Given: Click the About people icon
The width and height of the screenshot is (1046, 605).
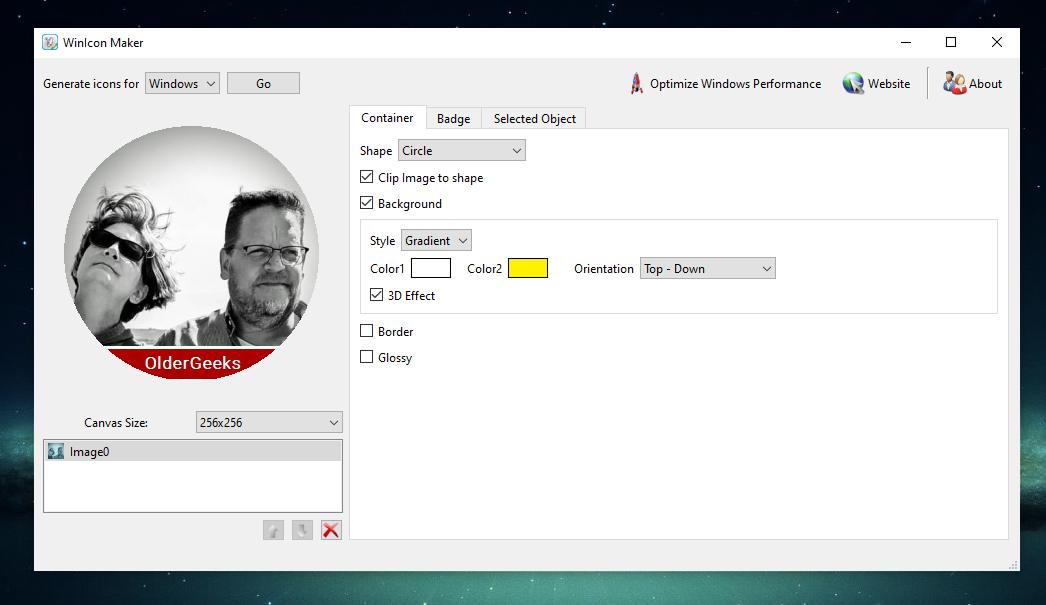Looking at the screenshot, I should click(954, 83).
